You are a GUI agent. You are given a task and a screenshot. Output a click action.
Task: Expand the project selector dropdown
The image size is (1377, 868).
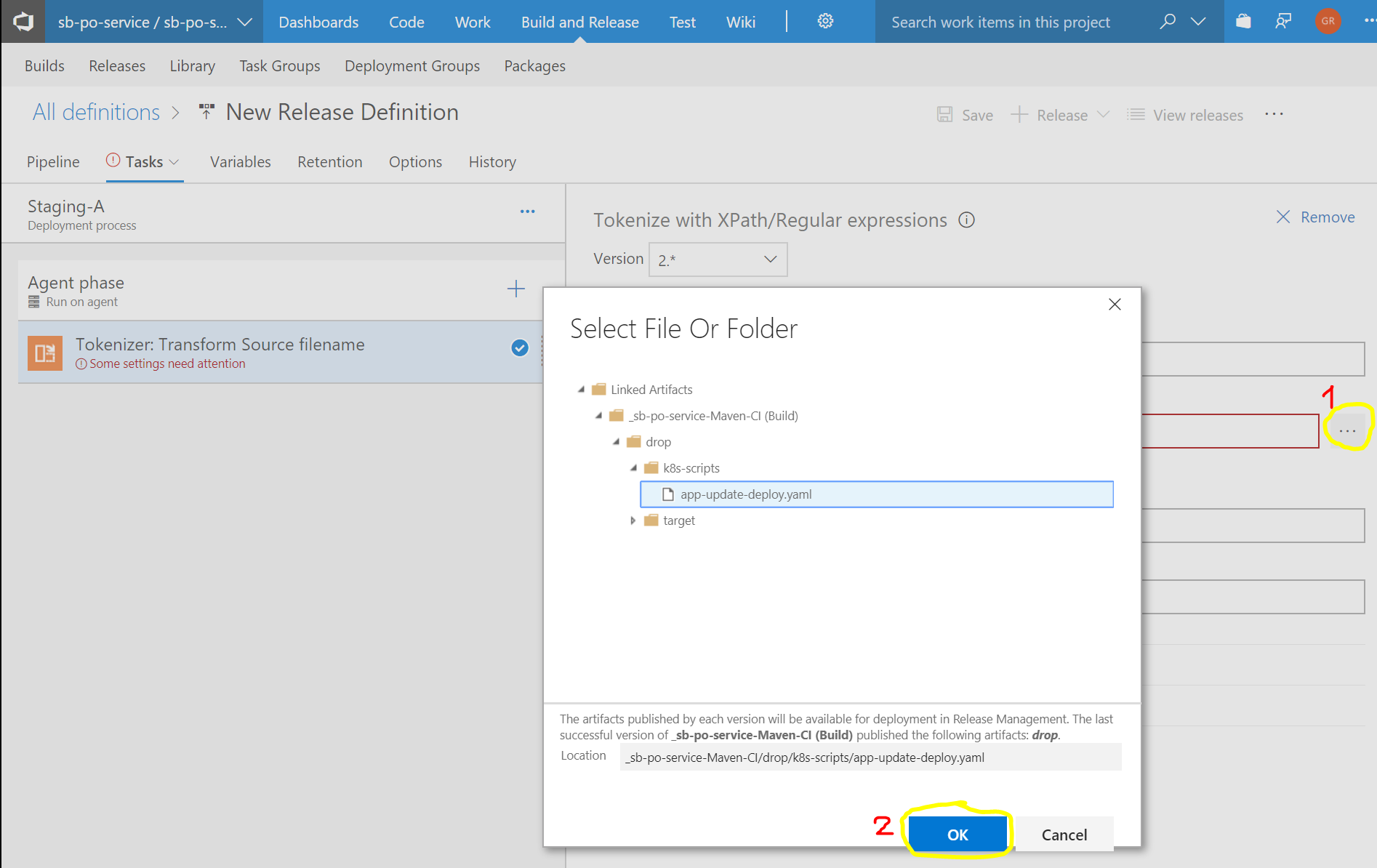pyautogui.click(x=245, y=22)
